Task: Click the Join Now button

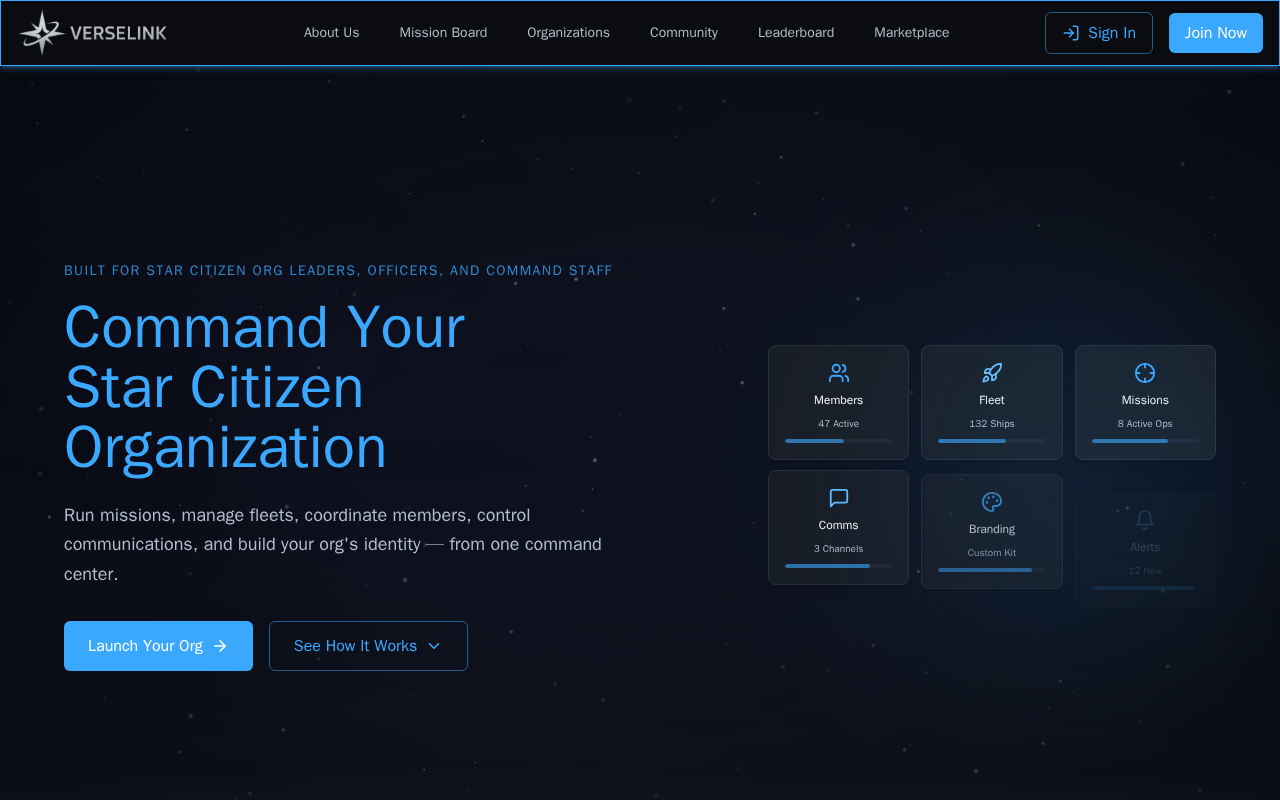Action: 1216,33
